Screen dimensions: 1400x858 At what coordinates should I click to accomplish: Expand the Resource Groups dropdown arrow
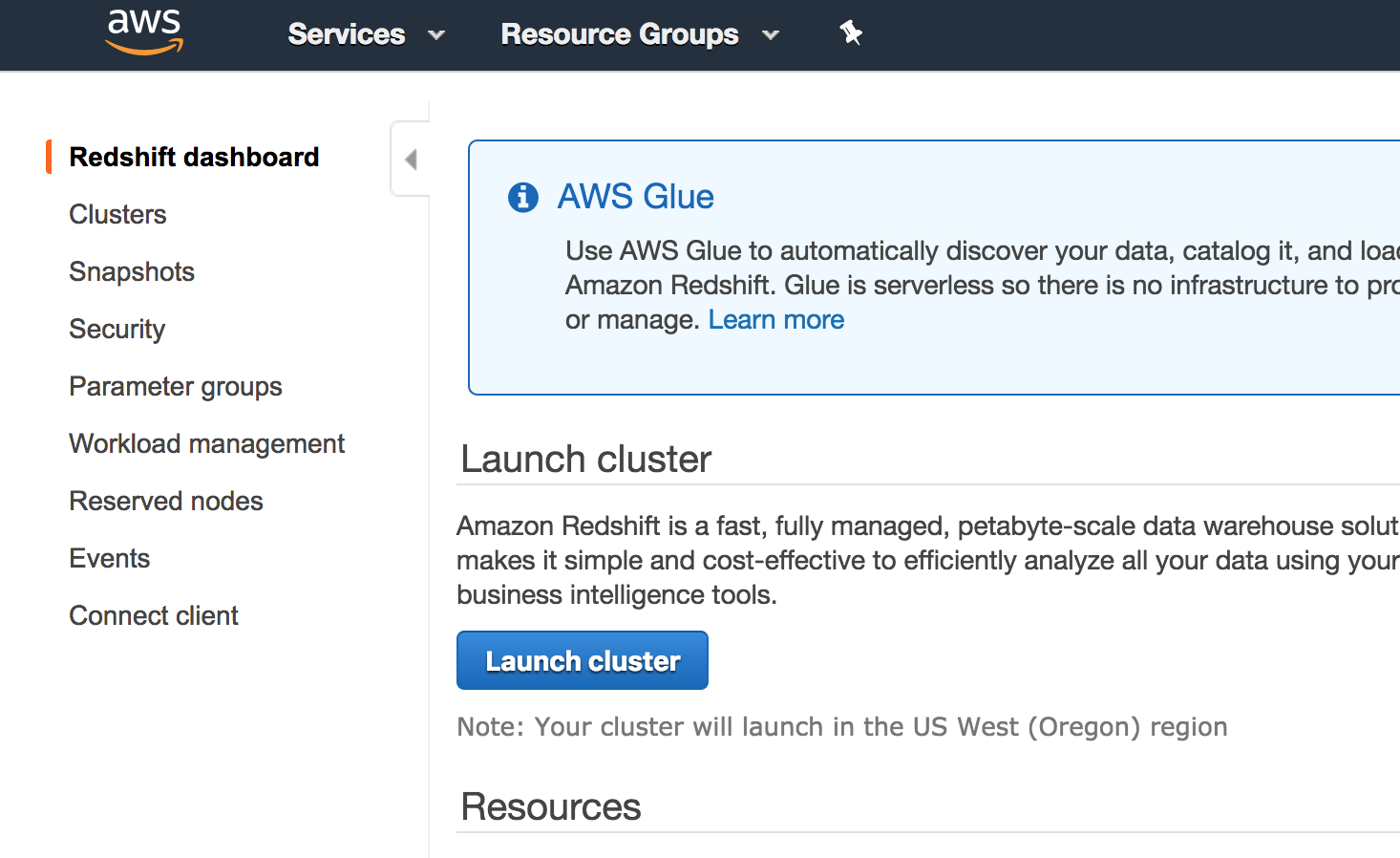pos(771,35)
